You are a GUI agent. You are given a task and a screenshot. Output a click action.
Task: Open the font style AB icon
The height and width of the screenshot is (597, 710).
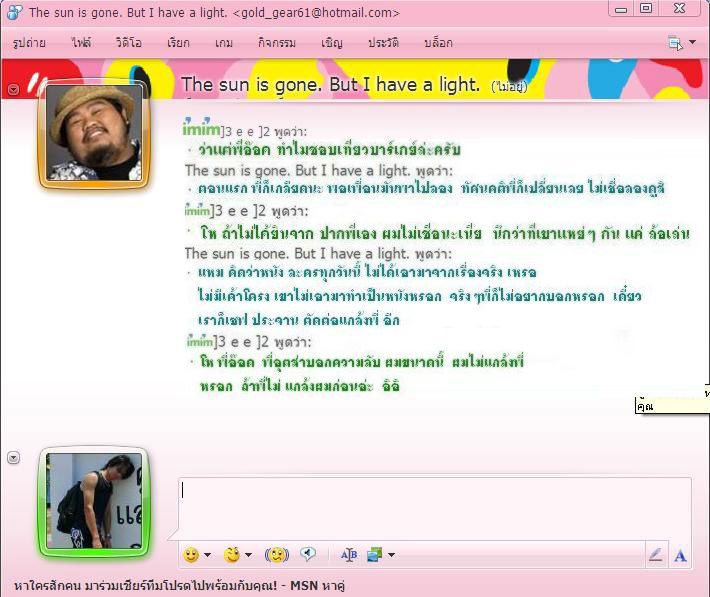tap(349, 554)
